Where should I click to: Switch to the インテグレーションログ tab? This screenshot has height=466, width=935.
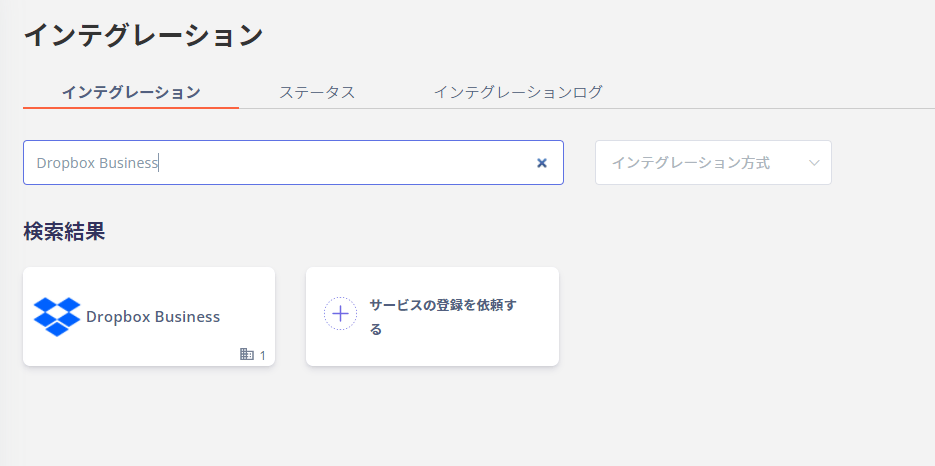coord(518,92)
